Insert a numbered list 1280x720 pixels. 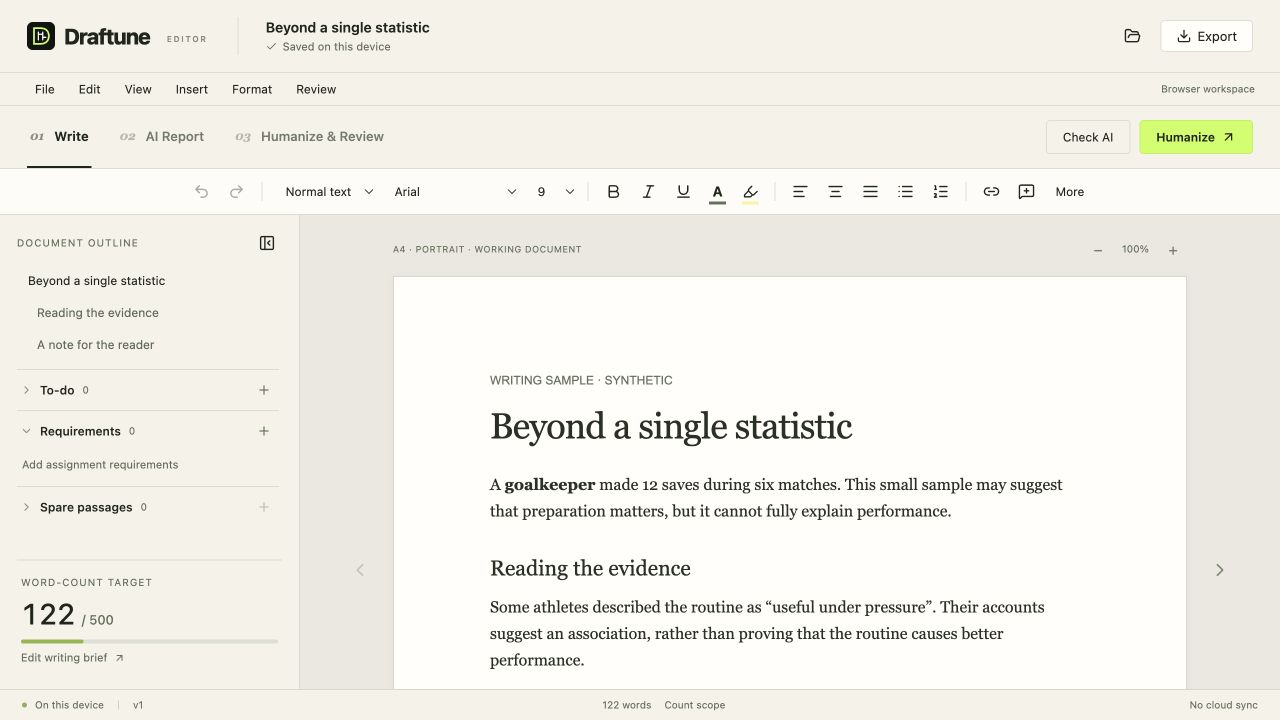pyautogui.click(x=940, y=192)
